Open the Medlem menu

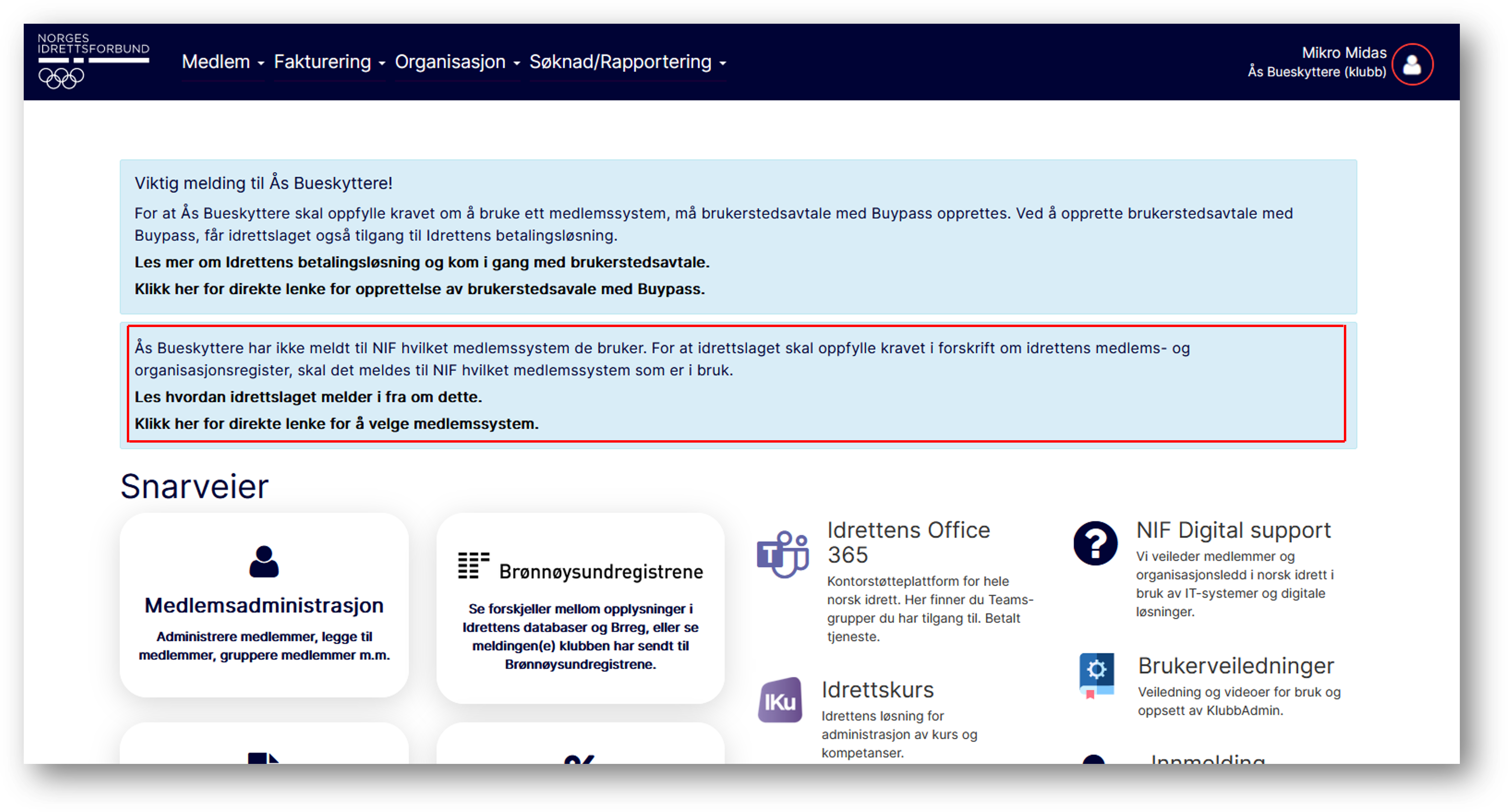coord(215,61)
